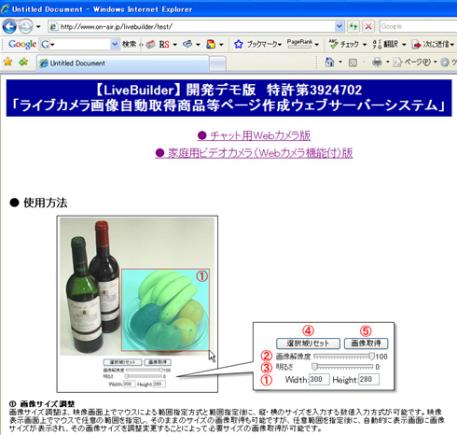Open the チャット用Webカメラ版 link
Viewport: 457px width, 435px height.
[254, 136]
